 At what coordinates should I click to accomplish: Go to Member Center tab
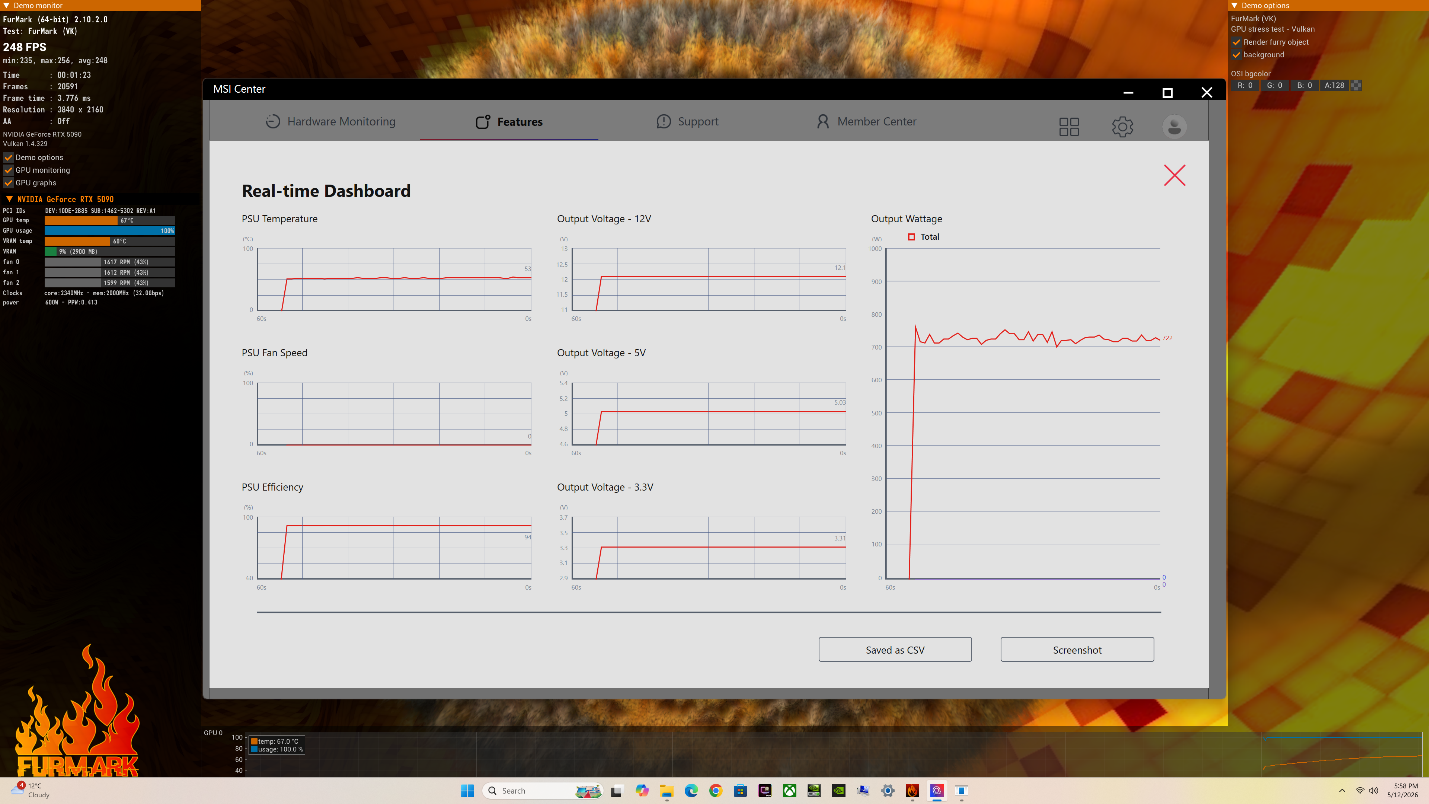tap(866, 122)
